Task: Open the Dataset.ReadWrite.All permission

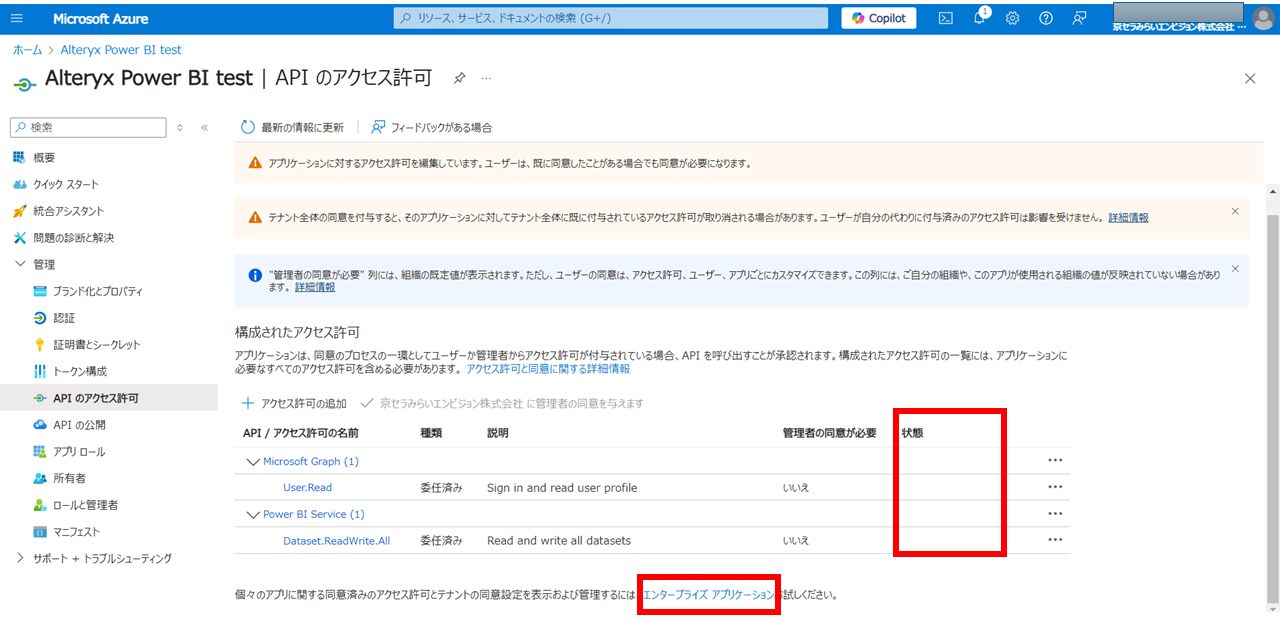Action: (336, 541)
